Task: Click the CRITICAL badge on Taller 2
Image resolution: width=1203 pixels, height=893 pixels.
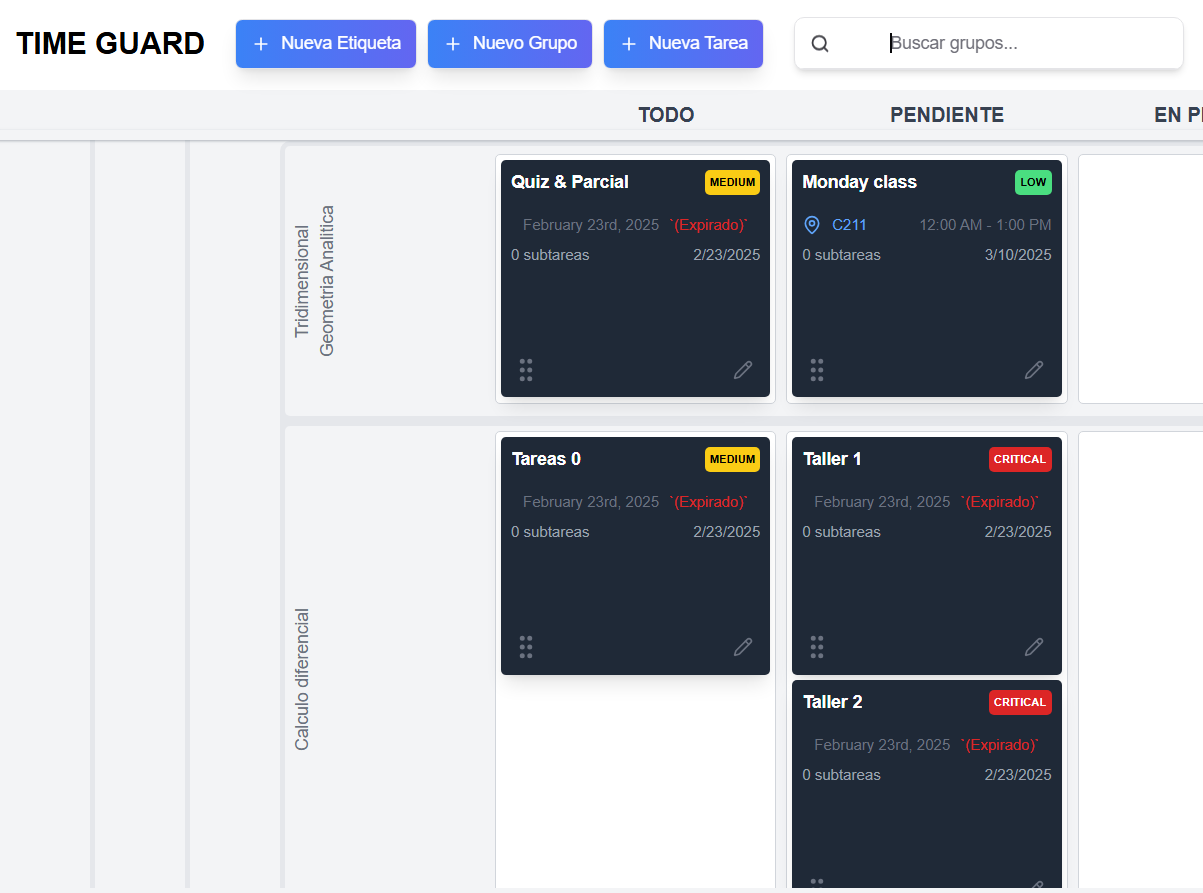Action: (1020, 702)
